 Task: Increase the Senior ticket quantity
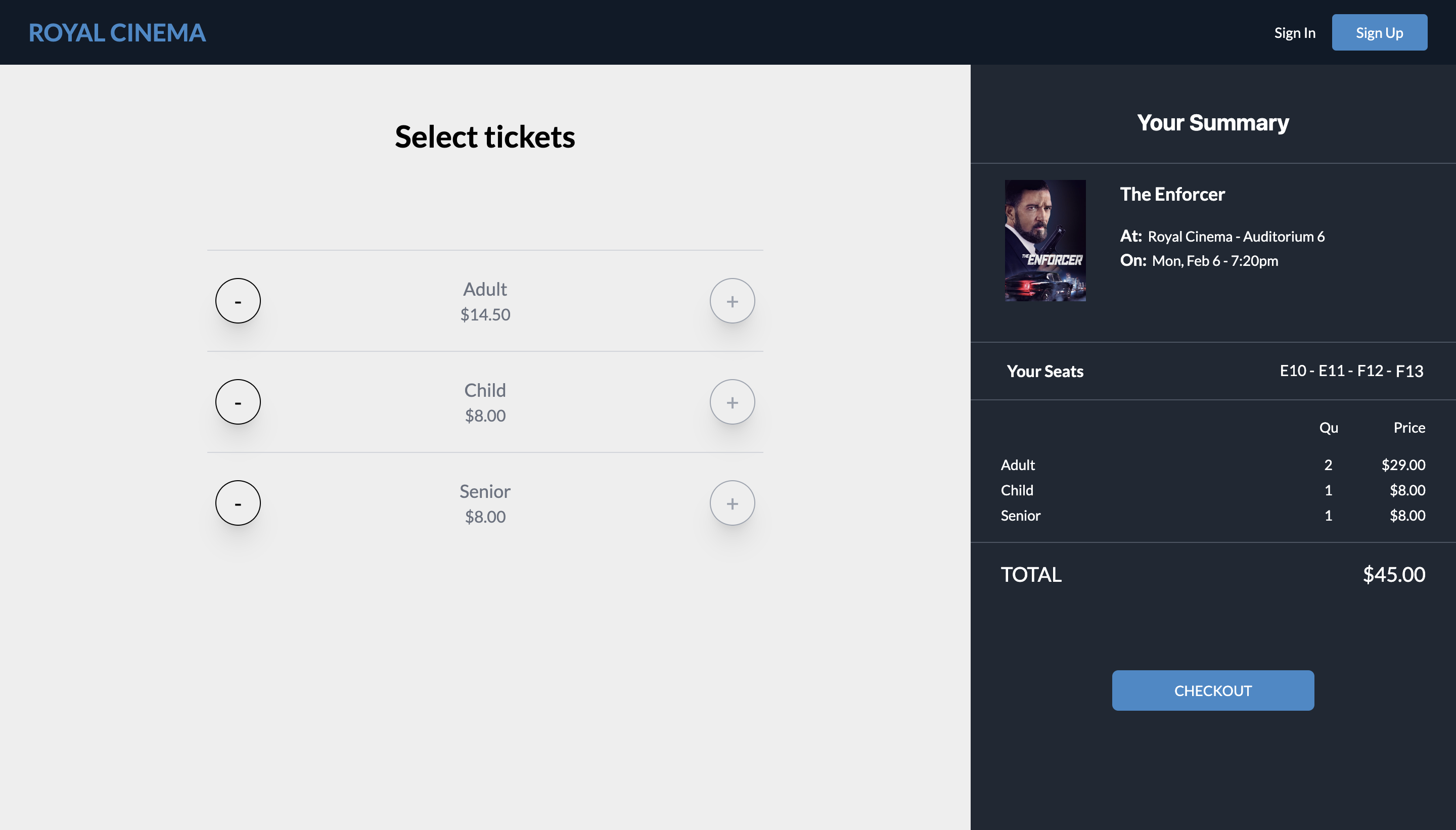(x=732, y=502)
